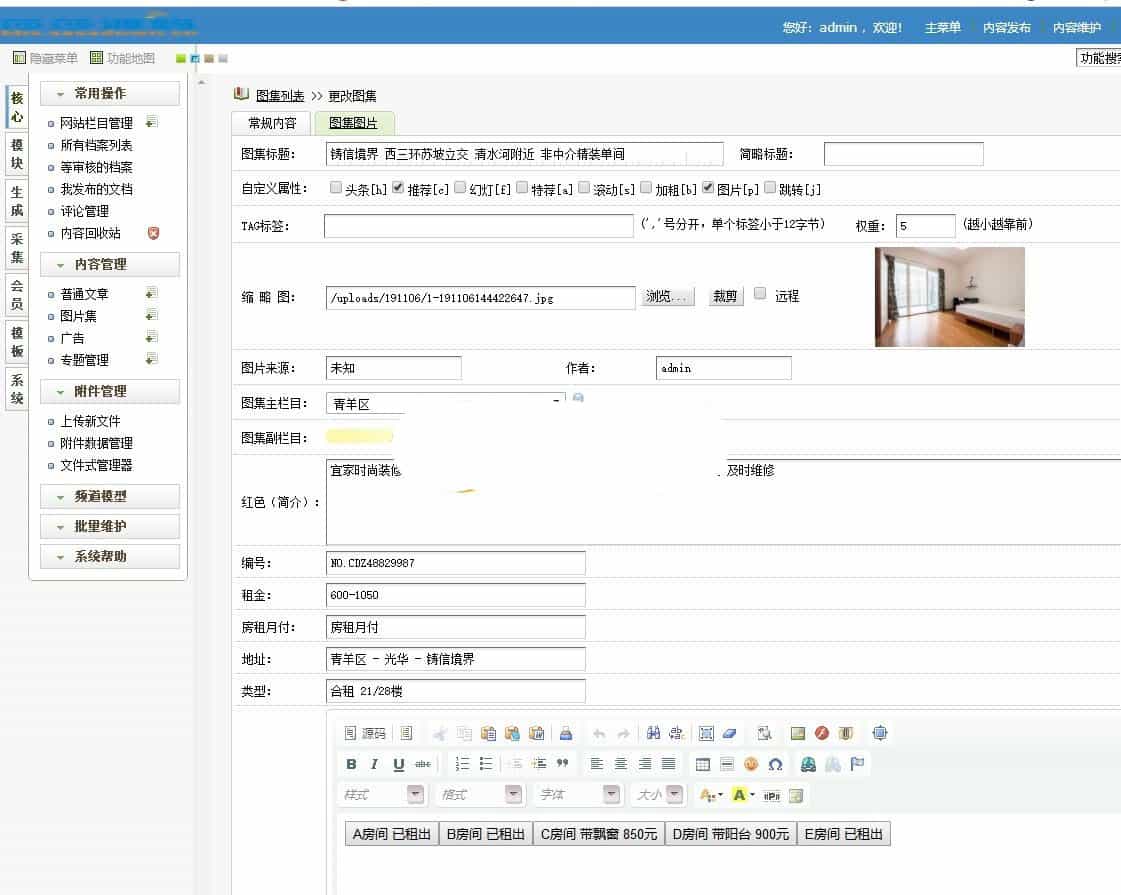This screenshot has height=895, width=1121.
Task: Insert a bulleted list
Action: point(486,764)
